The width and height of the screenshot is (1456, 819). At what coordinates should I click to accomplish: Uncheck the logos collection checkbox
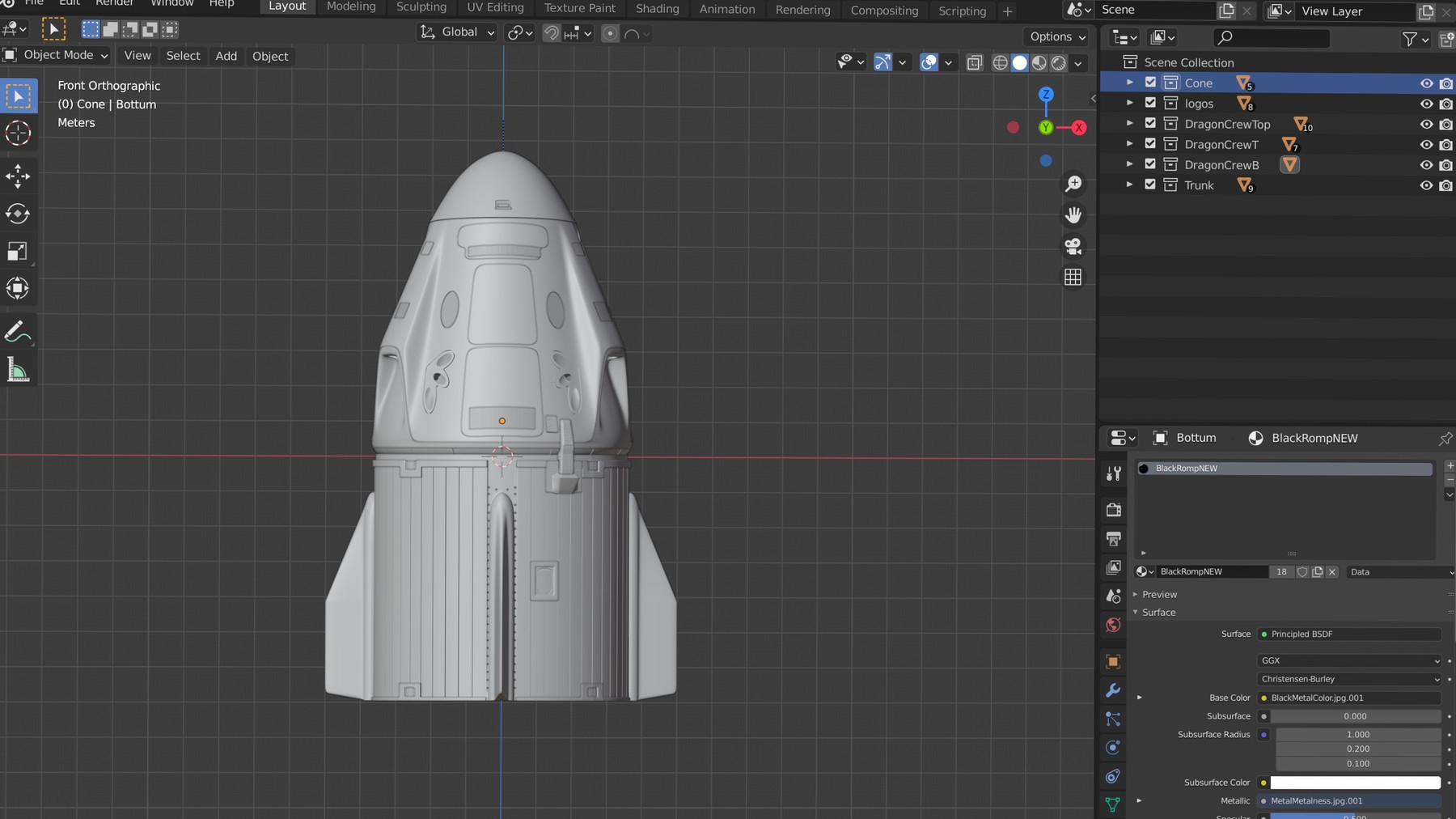1149,103
